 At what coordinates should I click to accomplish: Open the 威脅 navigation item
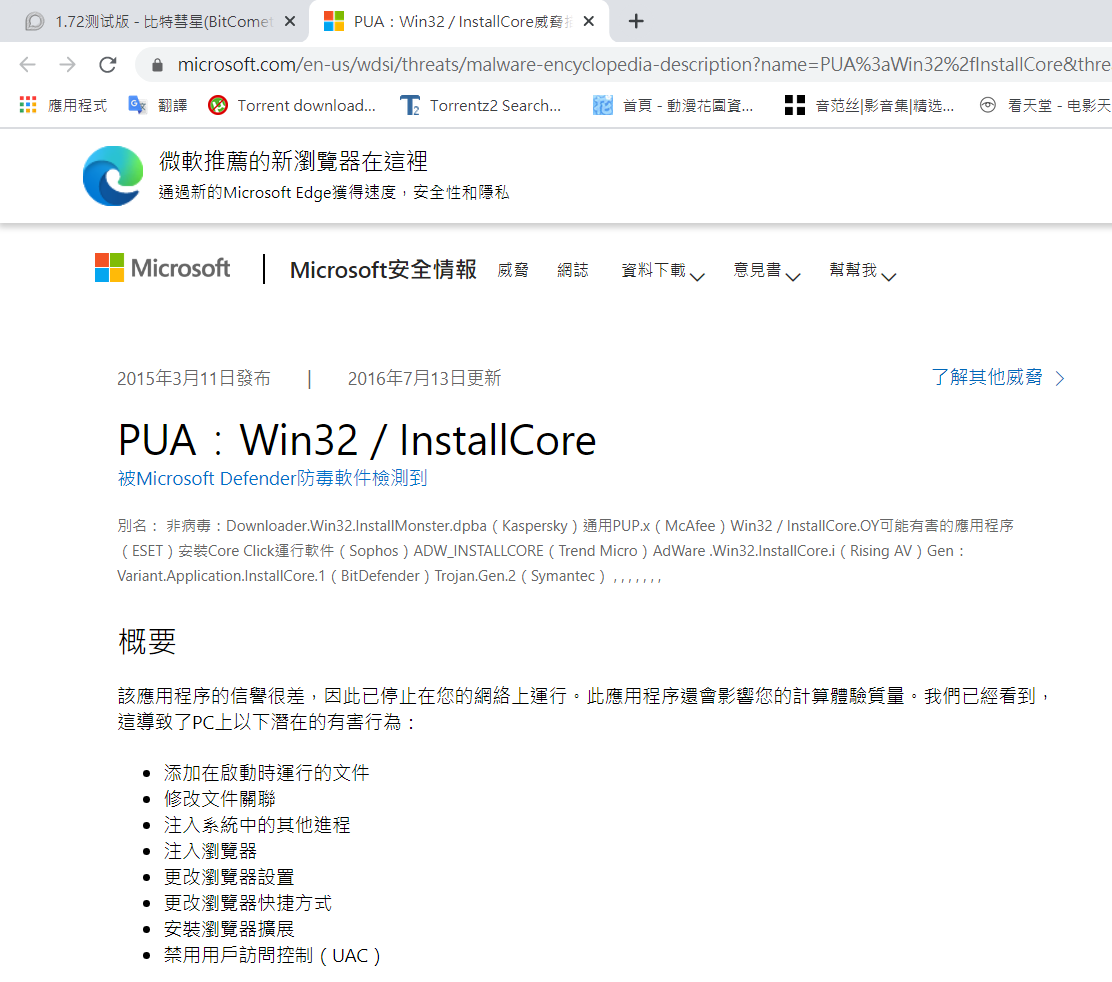513,270
